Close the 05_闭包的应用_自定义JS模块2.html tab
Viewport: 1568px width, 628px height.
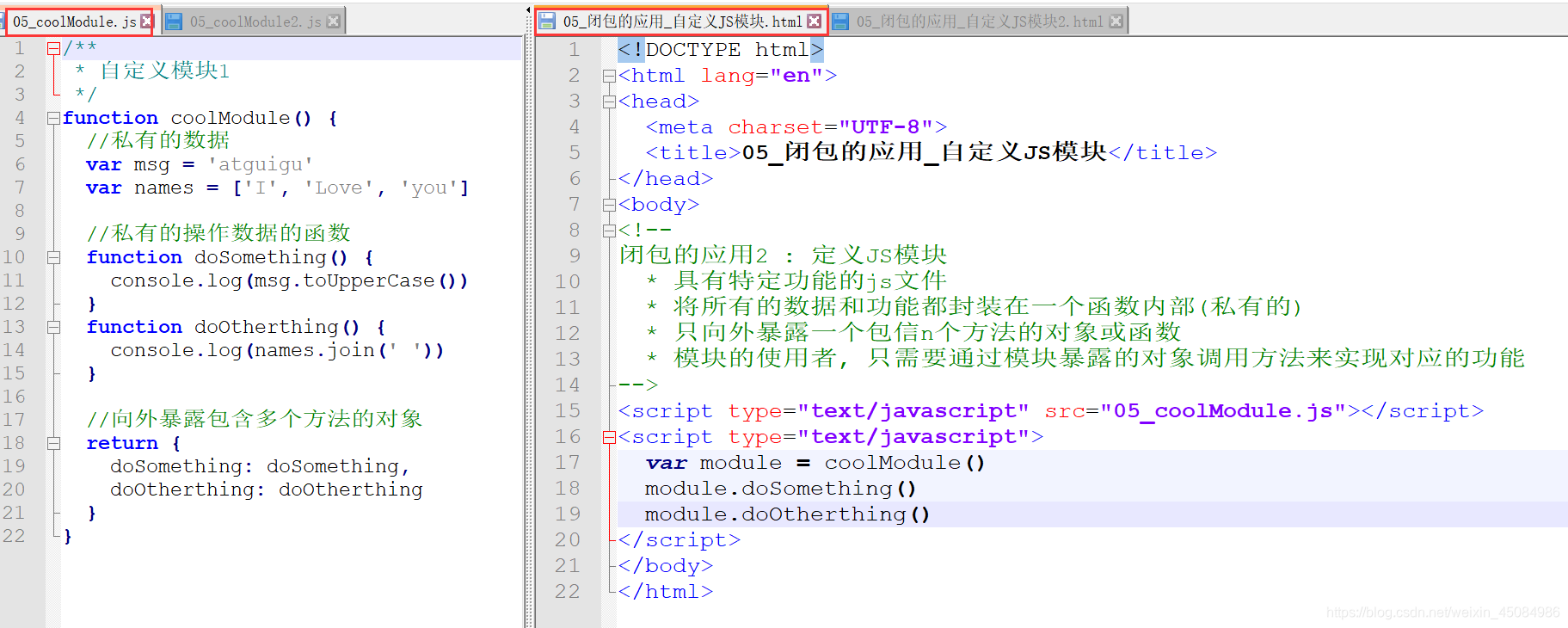point(1116,22)
